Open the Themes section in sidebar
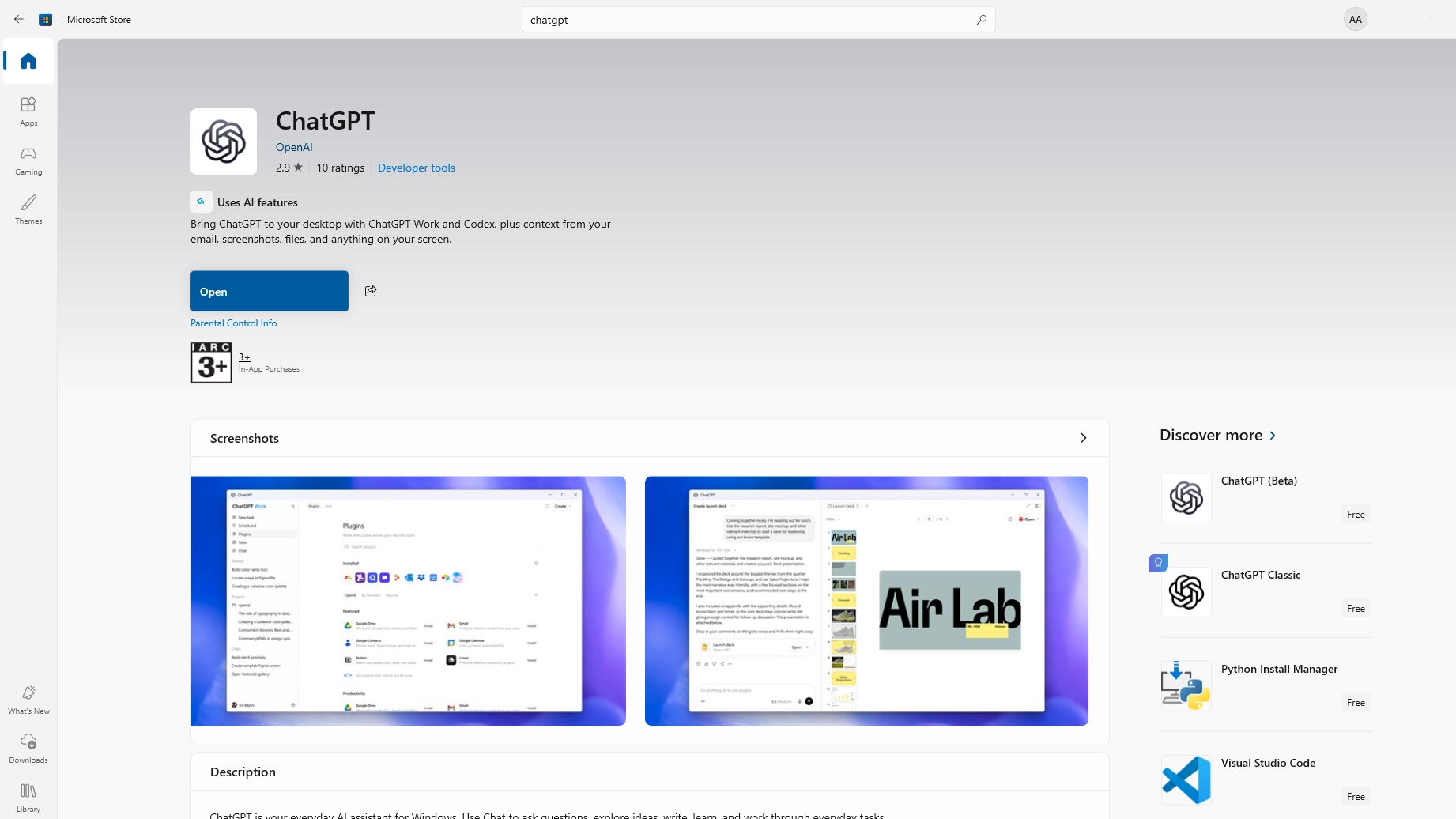The height and width of the screenshot is (819, 1456). (28, 209)
